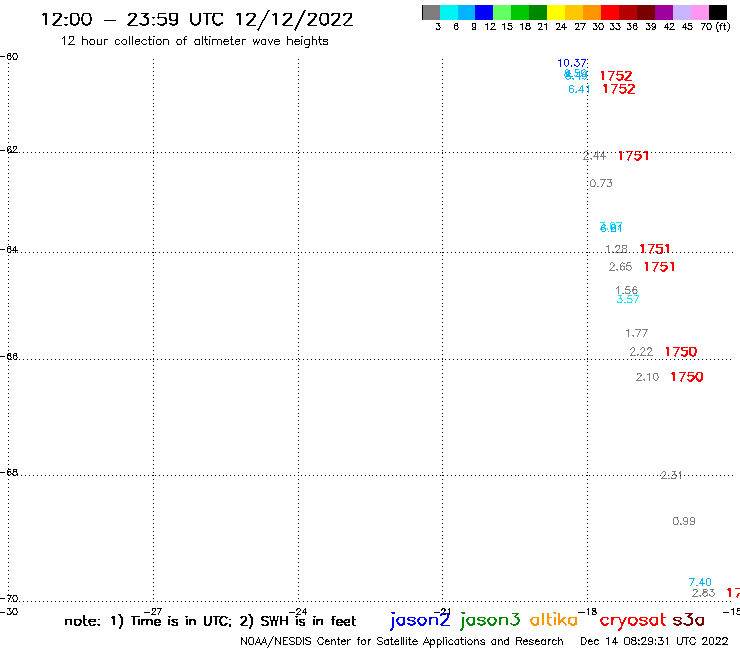Click the gray value '2.44'

click(595, 156)
